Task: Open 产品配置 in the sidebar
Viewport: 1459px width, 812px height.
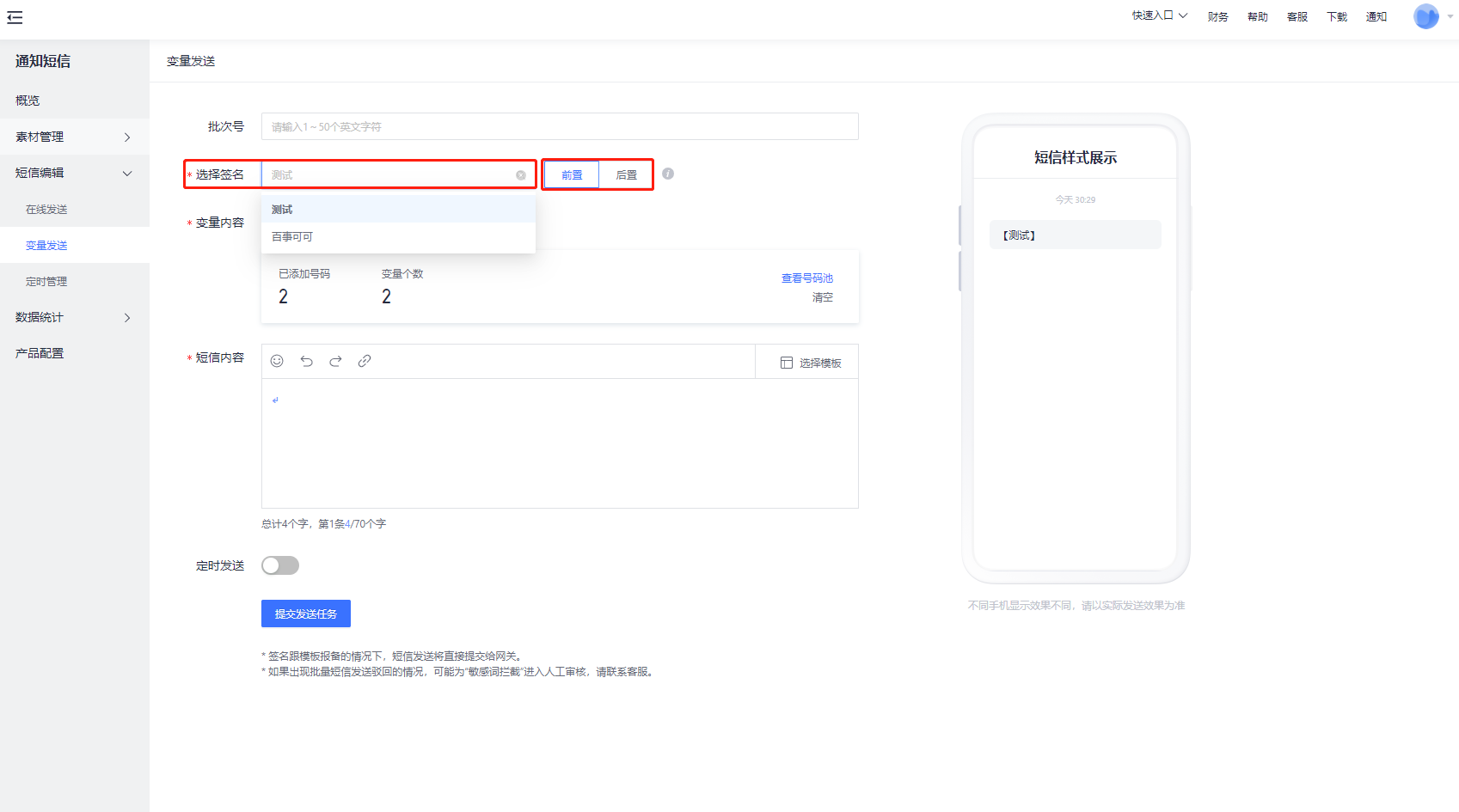Action: pos(75,353)
